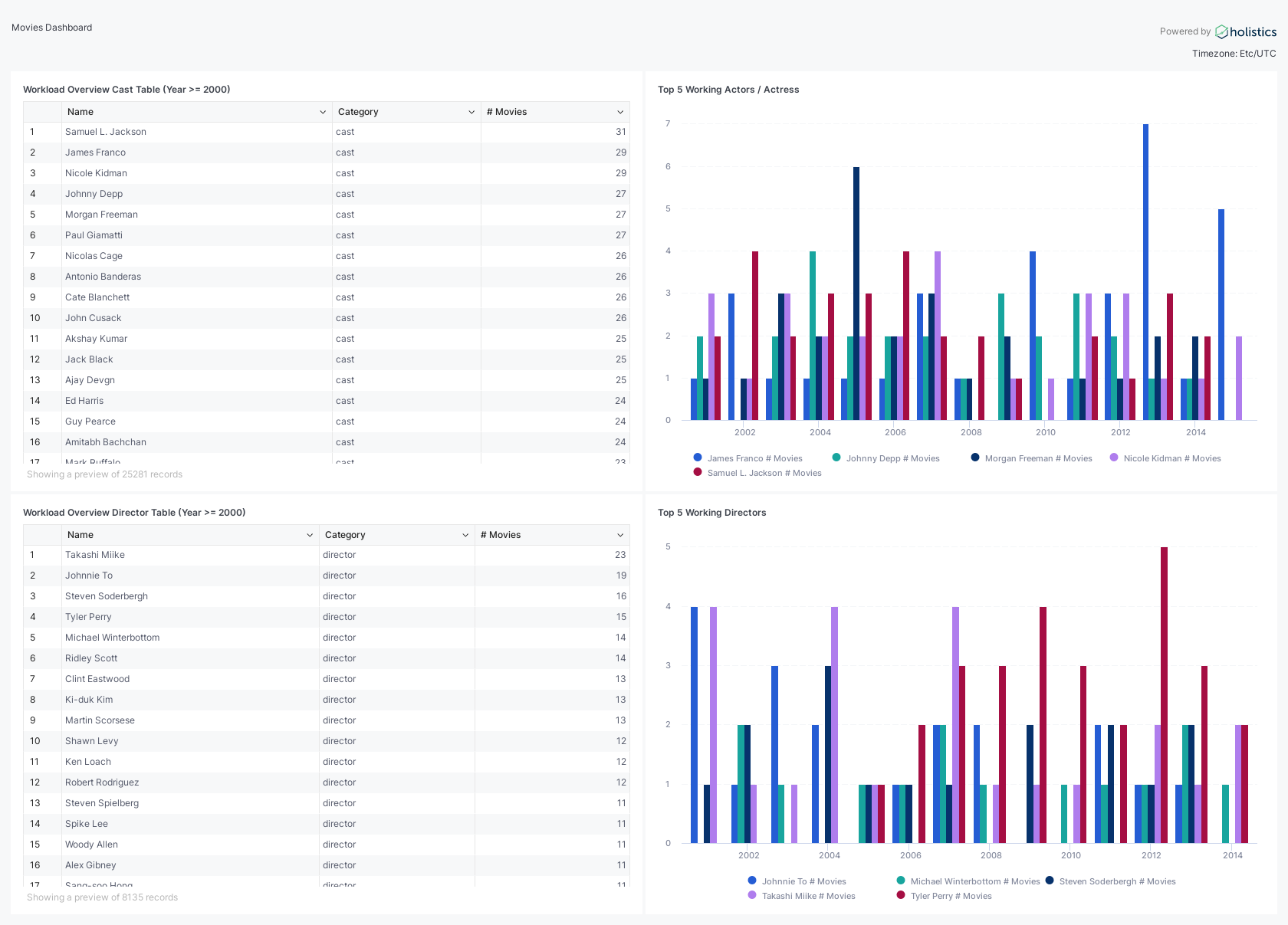Screen dimensions: 1288x925
Task: Select the Guy Pearce name cell
Action: point(196,421)
